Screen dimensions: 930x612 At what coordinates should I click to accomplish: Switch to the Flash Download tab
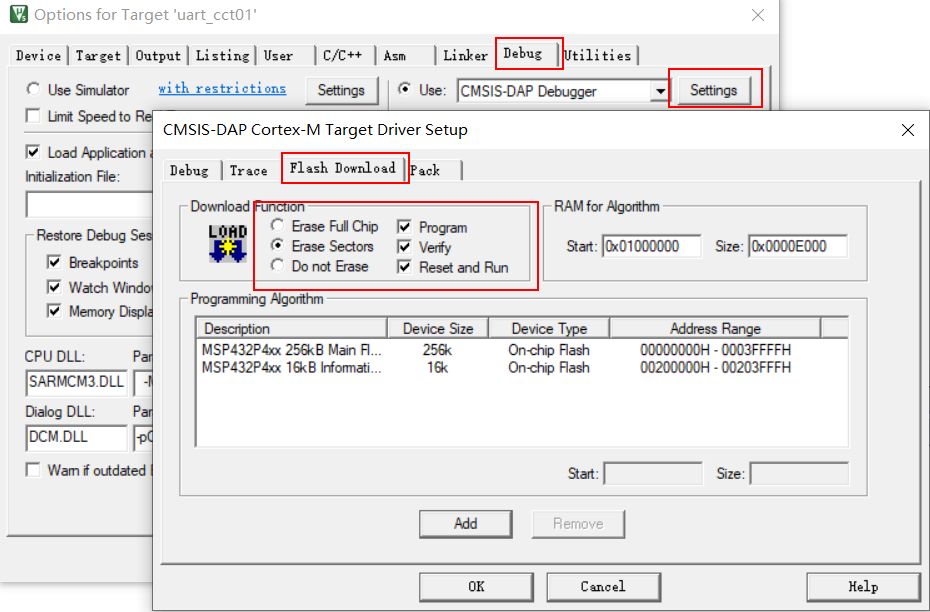(x=342, y=168)
